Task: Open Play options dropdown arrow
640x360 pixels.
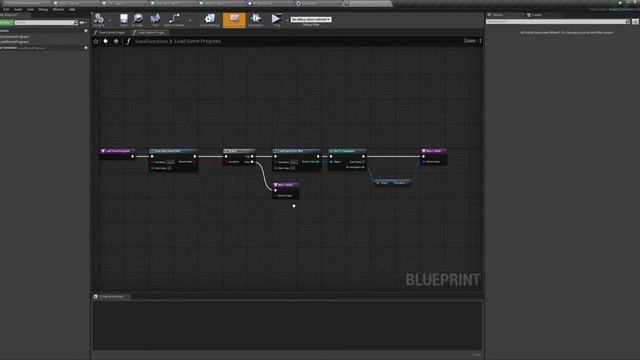Action: click(x=287, y=20)
